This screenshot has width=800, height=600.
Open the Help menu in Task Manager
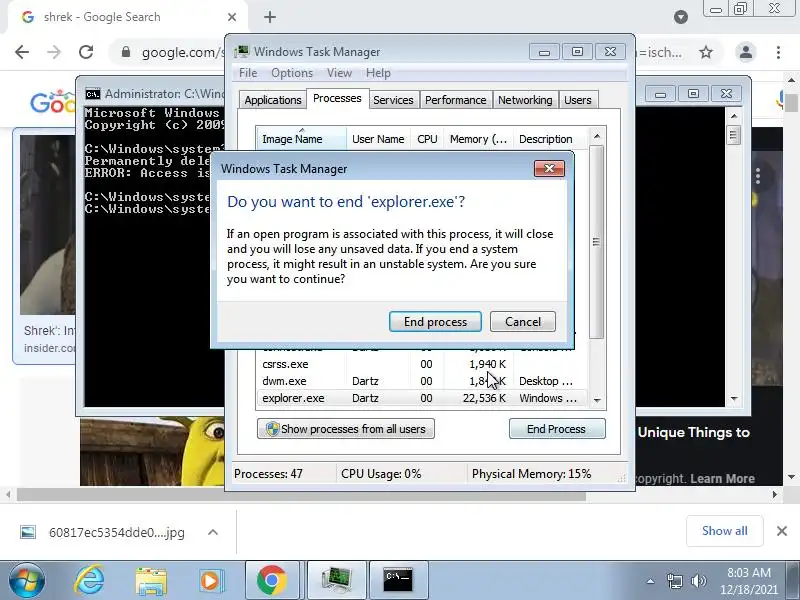pyautogui.click(x=378, y=73)
